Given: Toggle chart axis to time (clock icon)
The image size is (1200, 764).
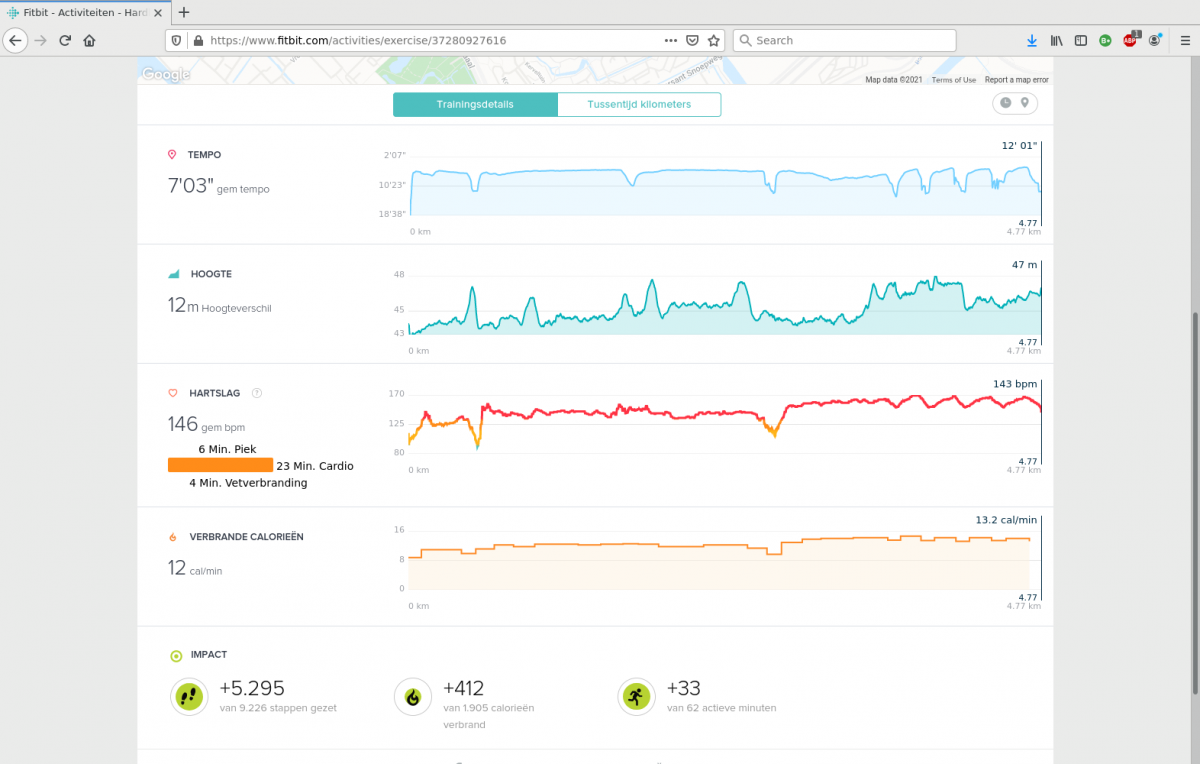Looking at the screenshot, I should pyautogui.click(x=1005, y=103).
